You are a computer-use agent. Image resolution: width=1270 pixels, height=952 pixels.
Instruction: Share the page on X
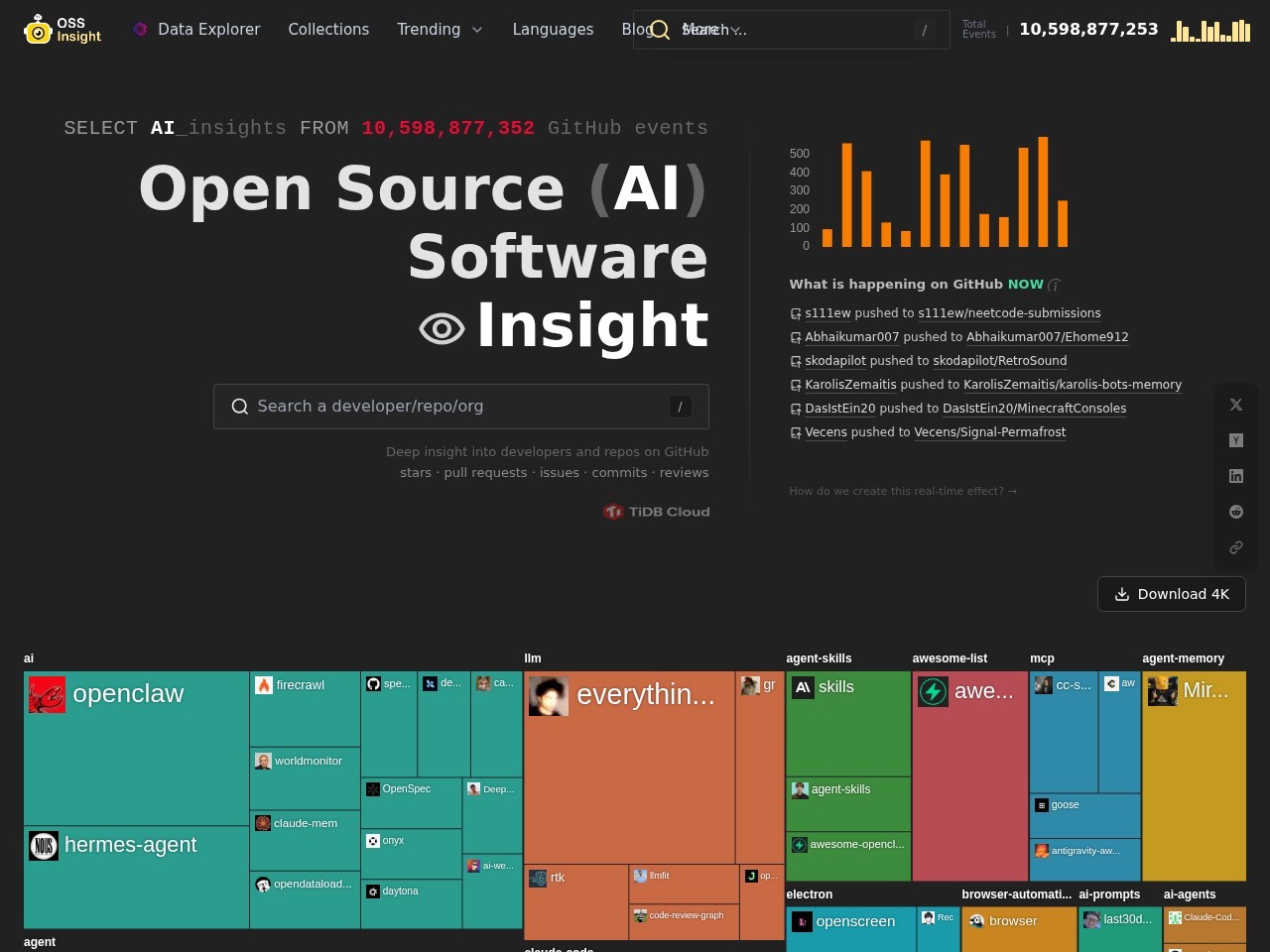(x=1236, y=405)
